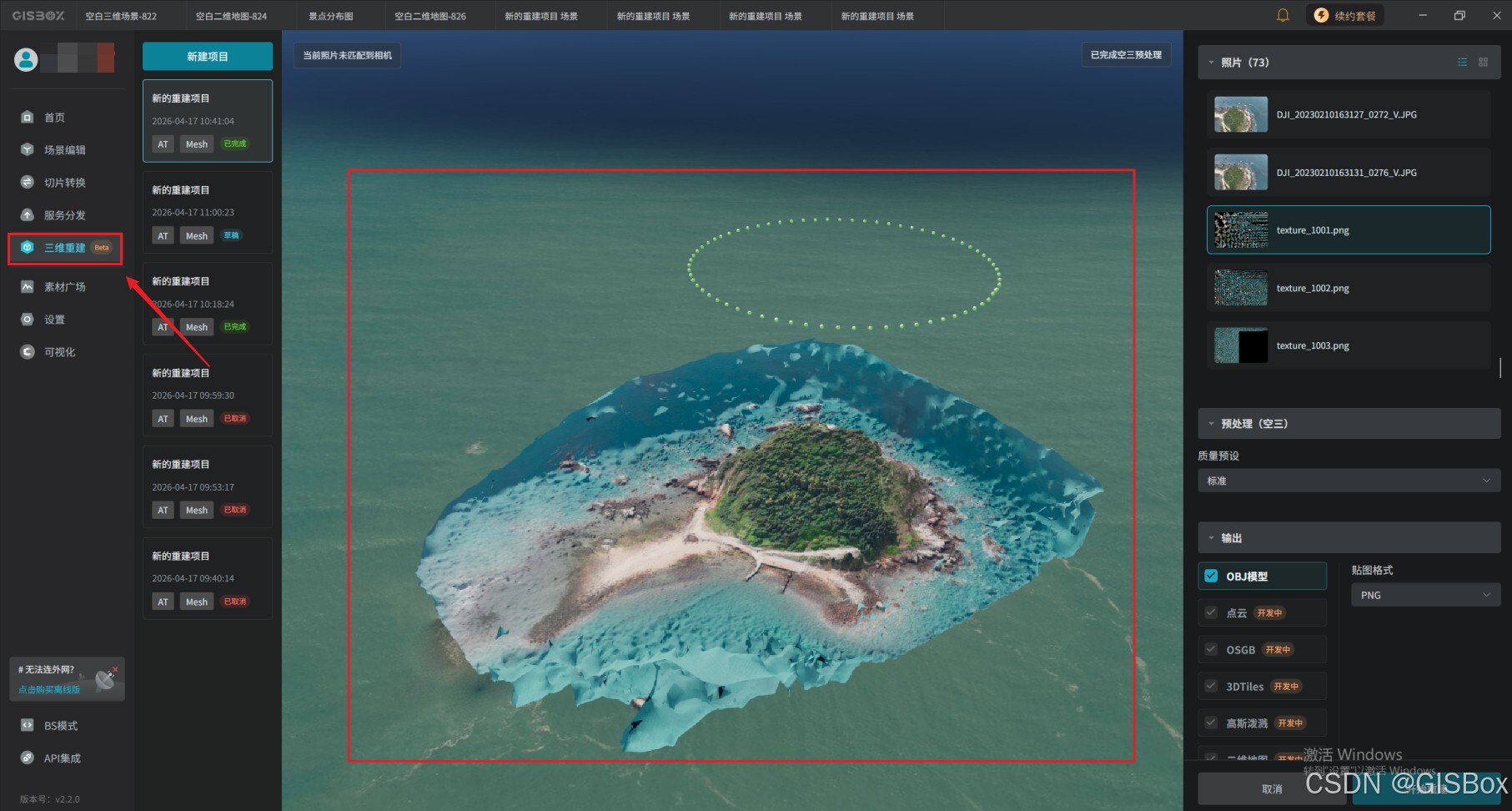
Task: Click 续约套餐 renew plan button
Action: click(1344, 15)
